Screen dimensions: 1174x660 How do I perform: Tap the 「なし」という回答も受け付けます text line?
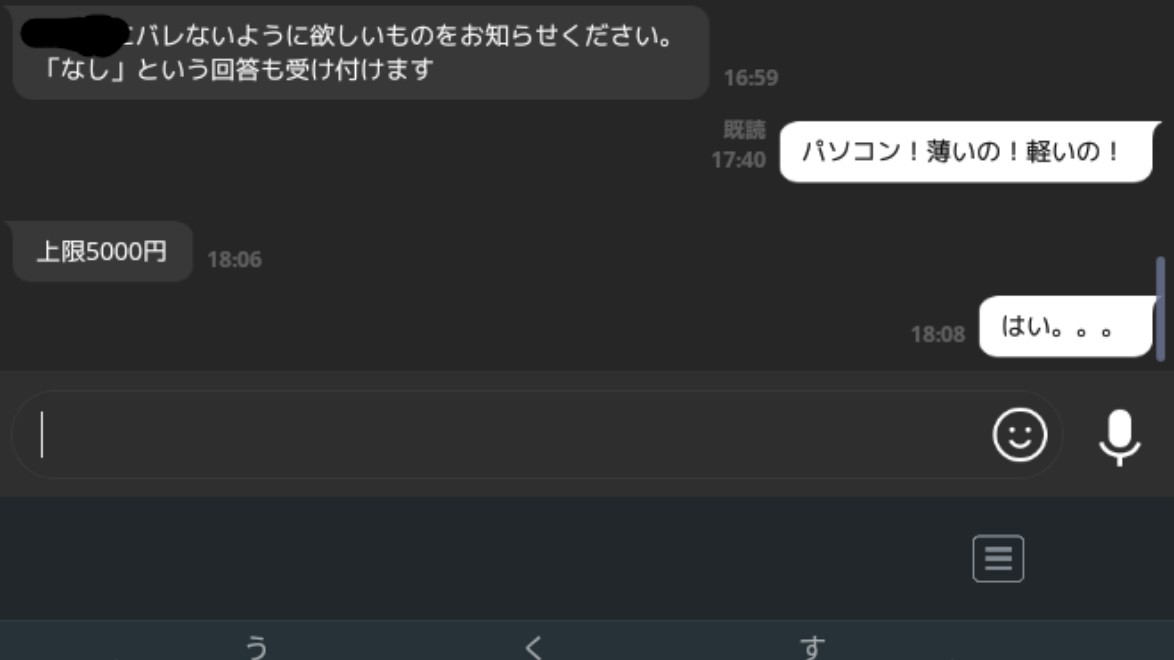tap(237, 70)
